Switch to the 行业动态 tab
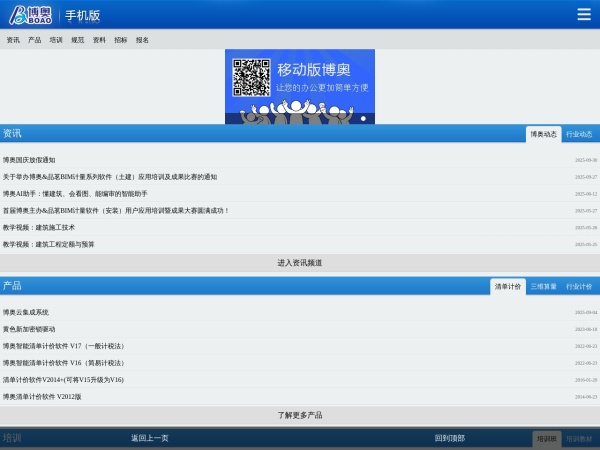This screenshot has height=450, width=600. click(x=579, y=134)
